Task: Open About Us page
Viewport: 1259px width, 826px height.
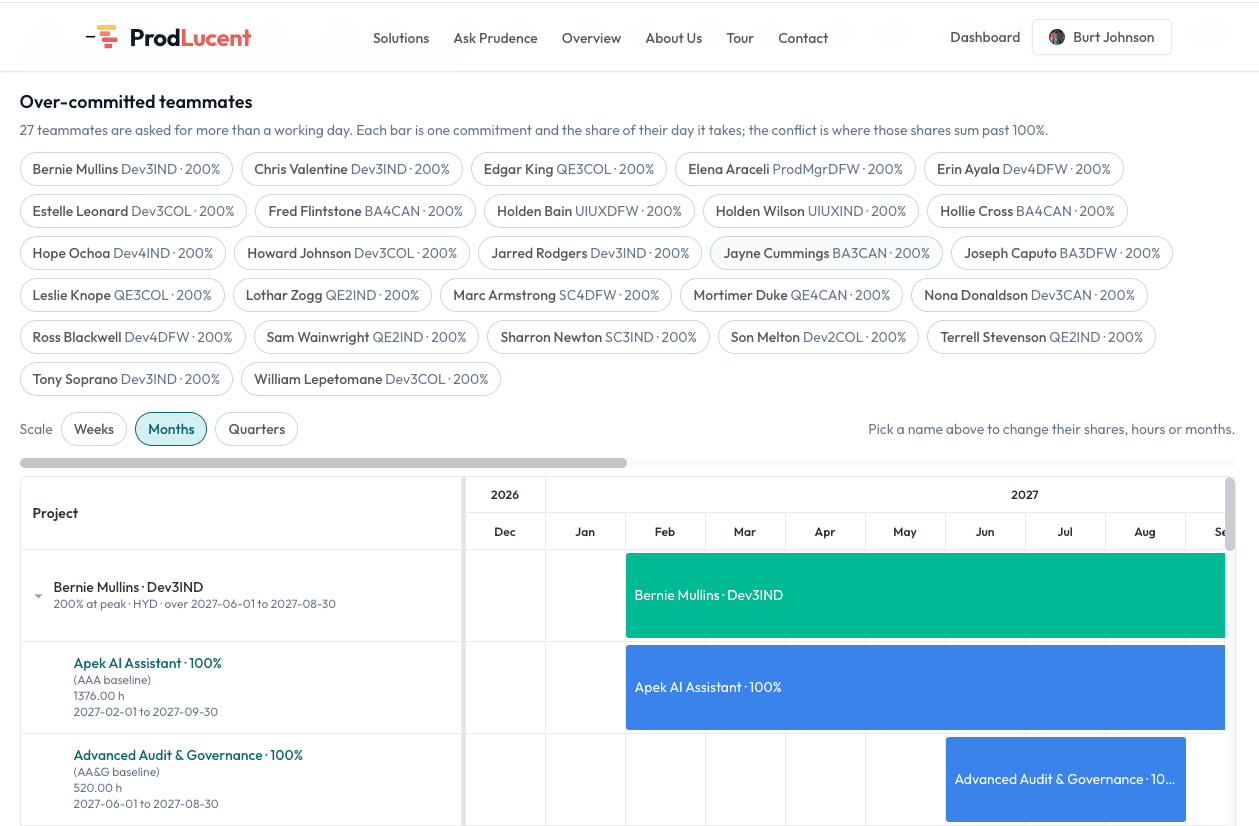Action: tap(673, 38)
